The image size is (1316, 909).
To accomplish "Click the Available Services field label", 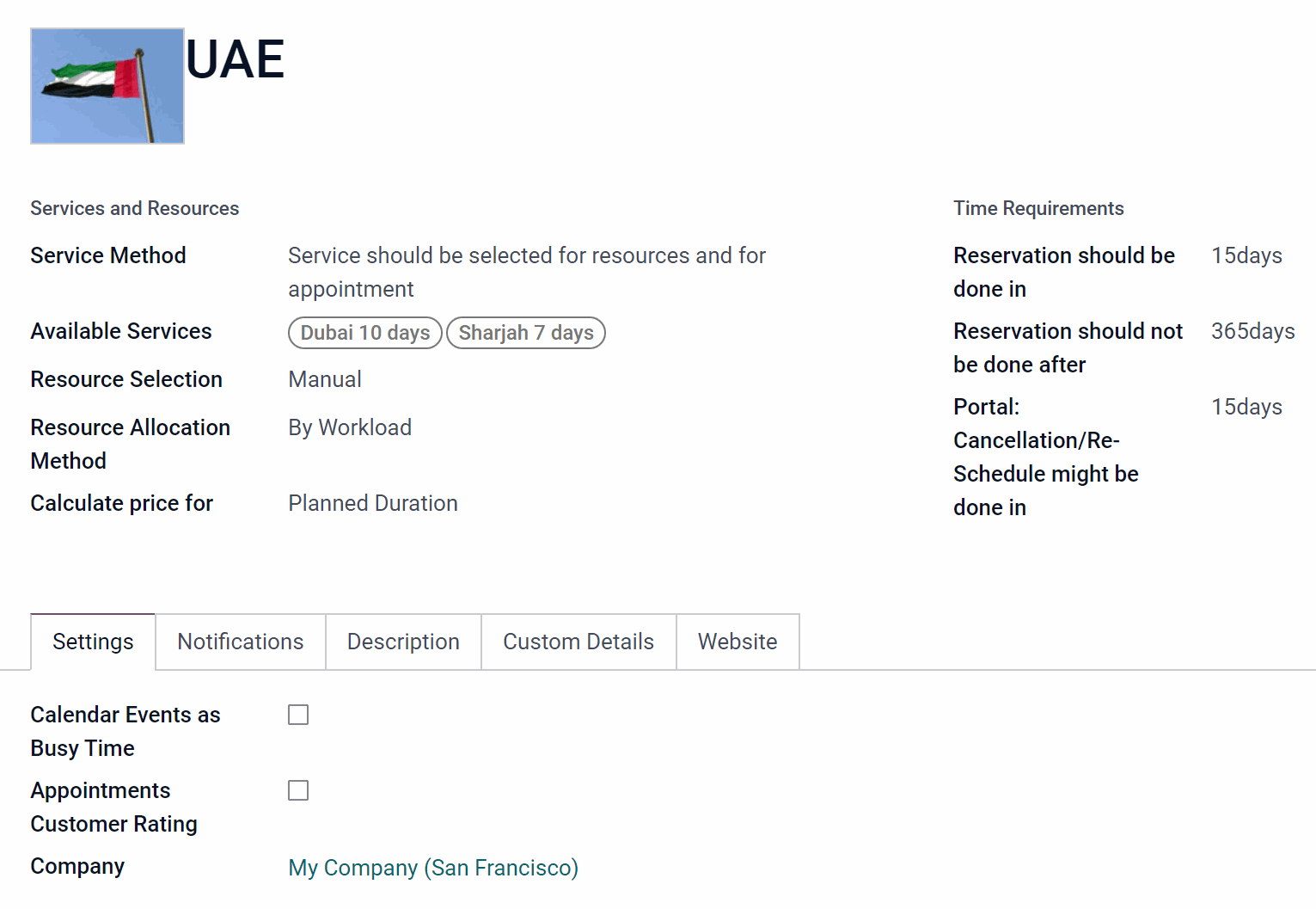I will [121, 331].
